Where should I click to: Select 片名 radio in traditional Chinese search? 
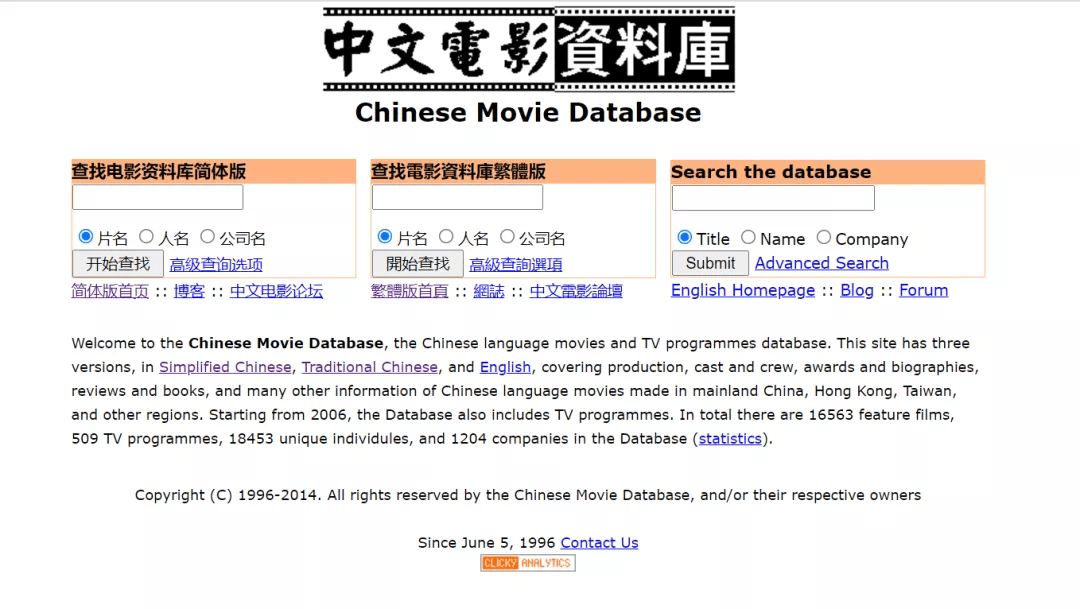point(385,237)
